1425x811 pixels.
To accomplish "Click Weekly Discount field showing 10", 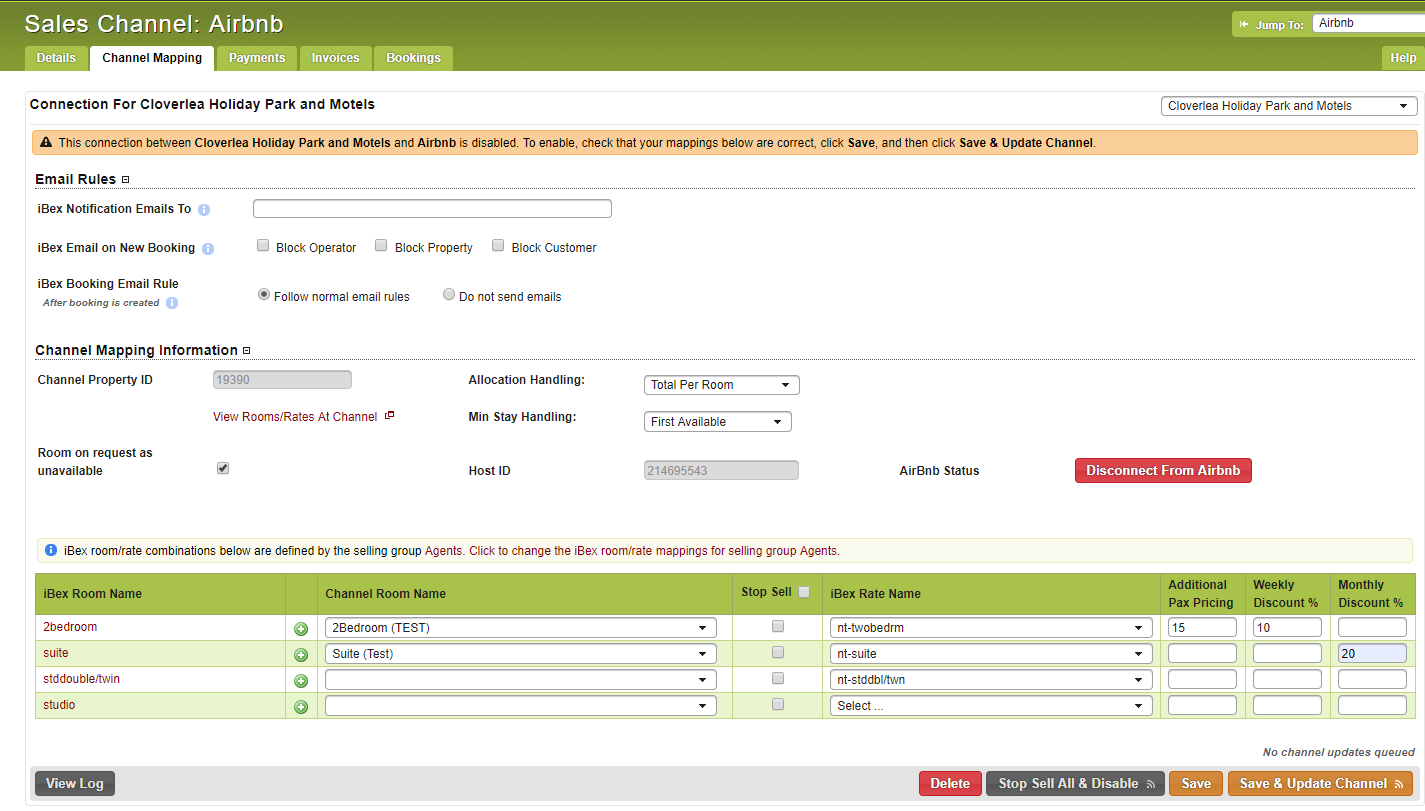I will click(x=1287, y=628).
